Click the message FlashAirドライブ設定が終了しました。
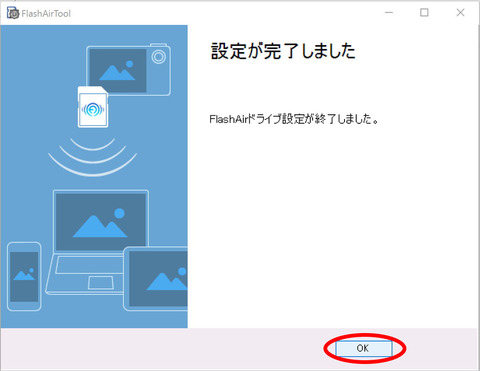This screenshot has height=371, width=480. tap(294, 119)
